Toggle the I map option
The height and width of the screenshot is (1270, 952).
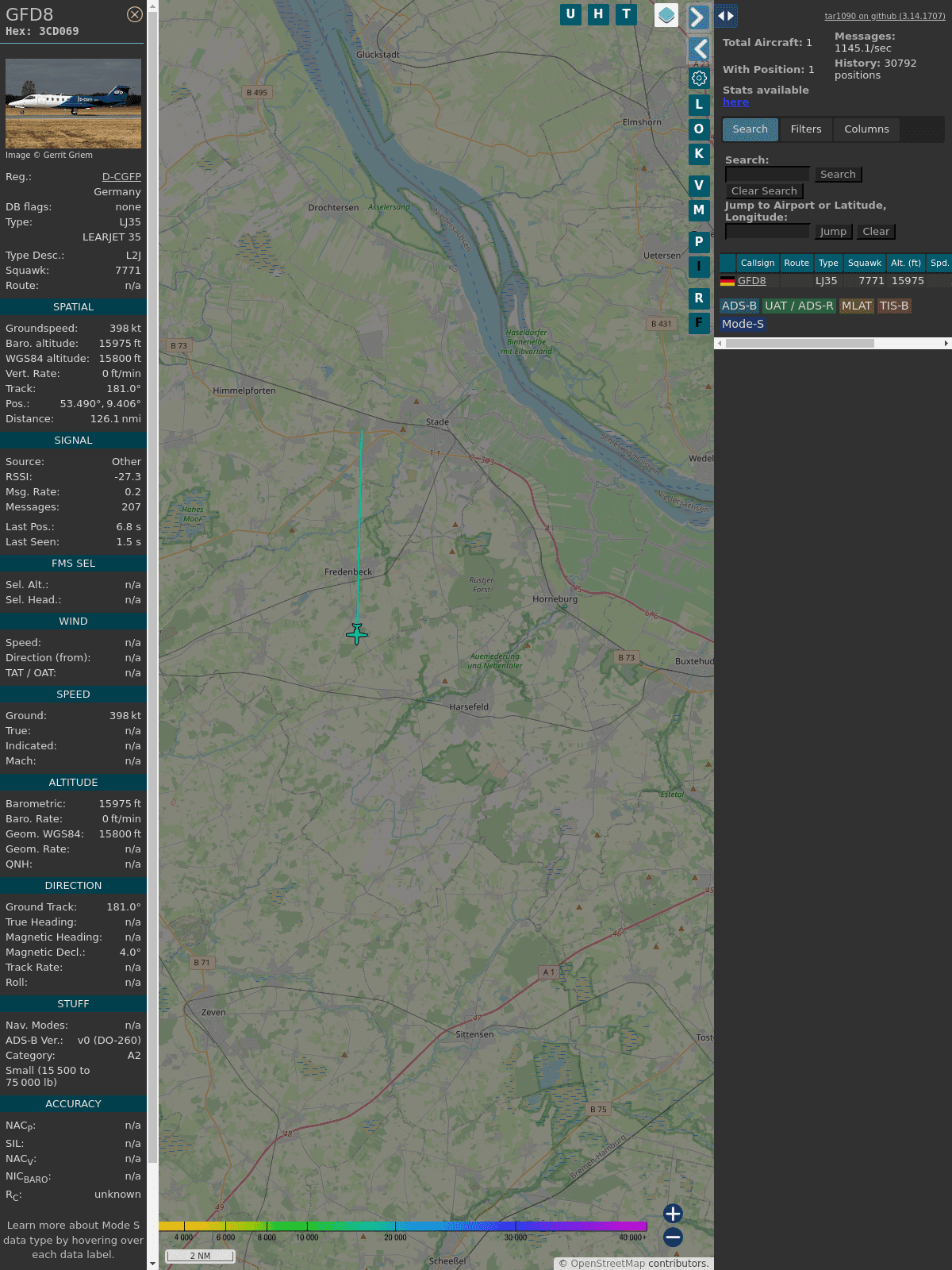pos(699,267)
